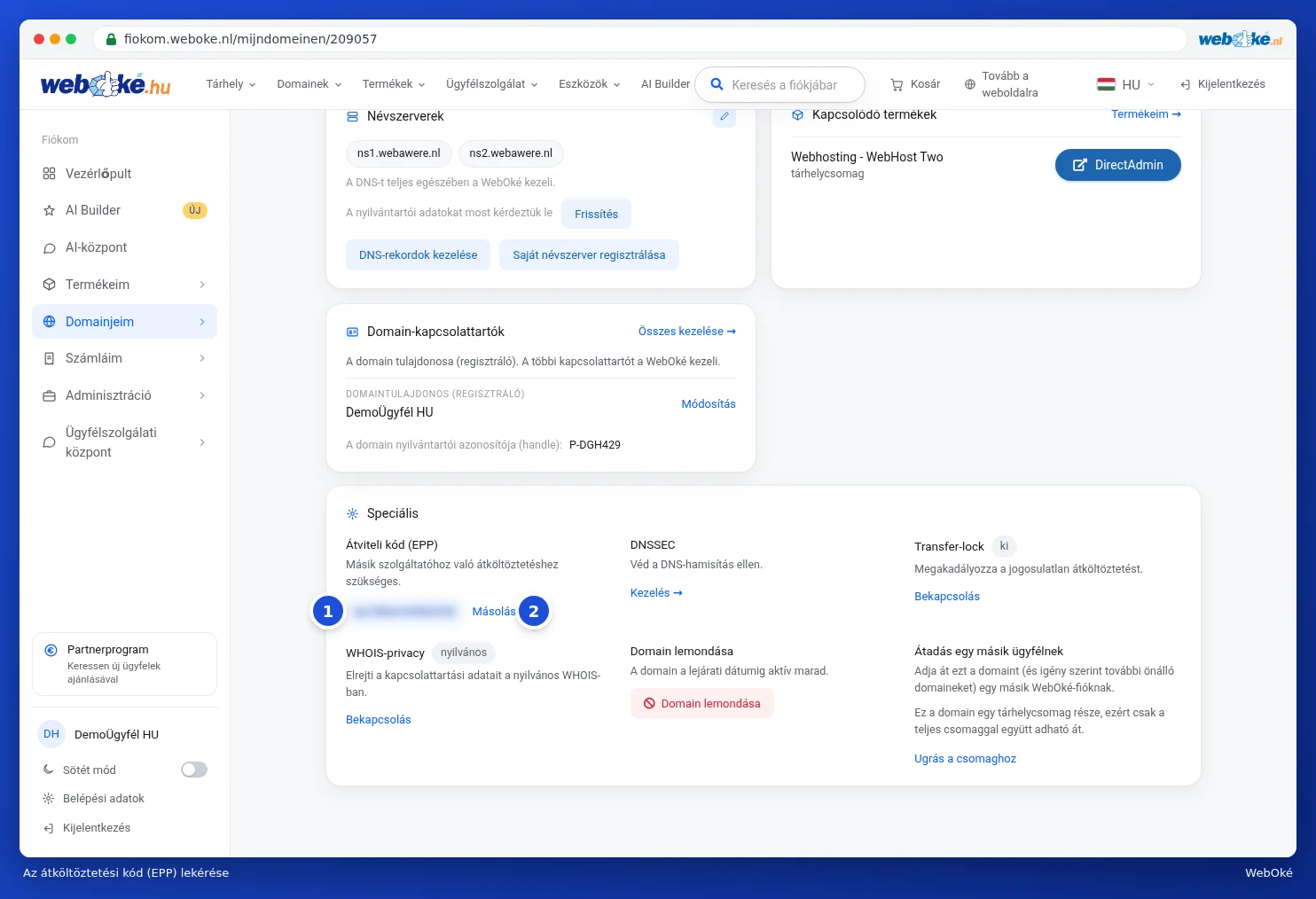Click DNSSEC Kezelés link

click(656, 592)
